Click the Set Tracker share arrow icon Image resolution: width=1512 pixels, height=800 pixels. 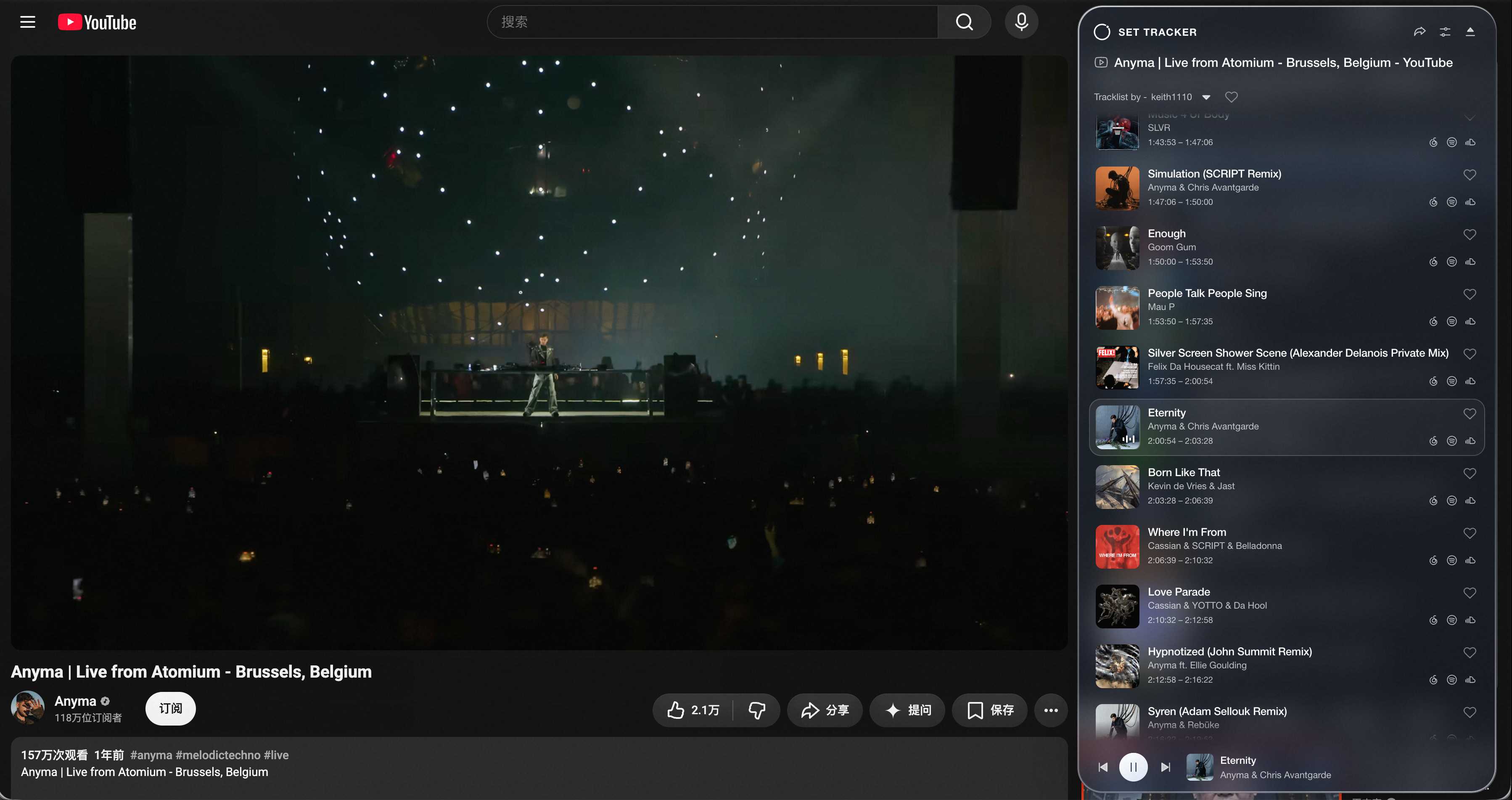[x=1419, y=32]
